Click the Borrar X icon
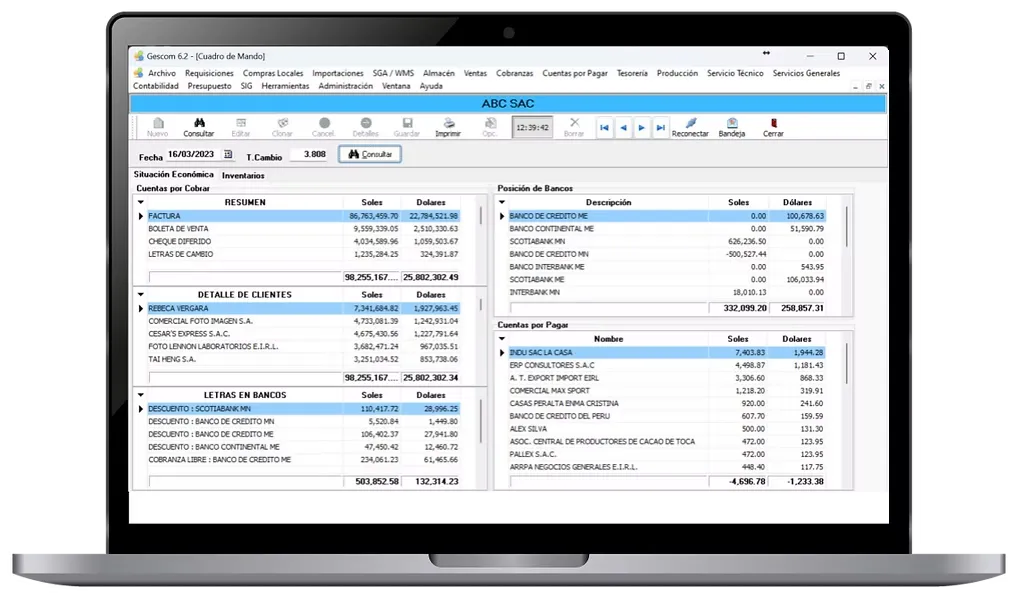The width and height of the screenshot is (1013, 604). click(574, 122)
